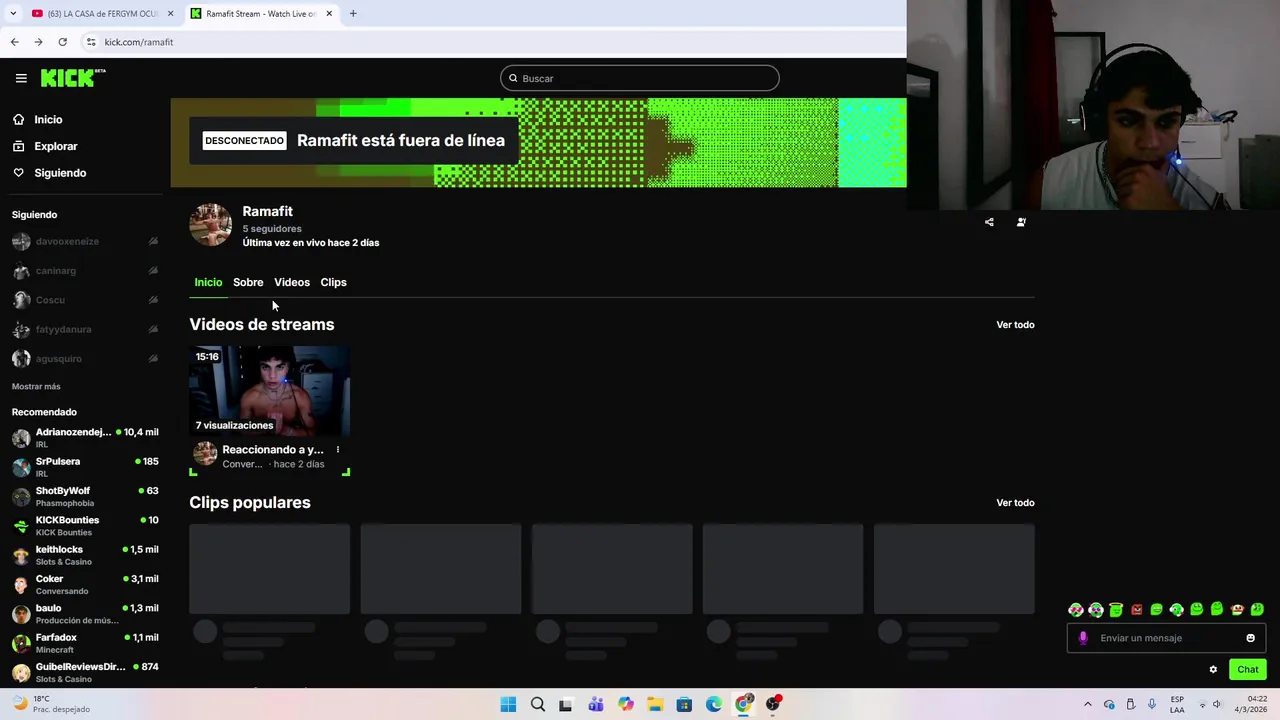This screenshot has height=720, width=1280.
Task: Open recommended channel keithlocks
Action: click(x=85, y=555)
